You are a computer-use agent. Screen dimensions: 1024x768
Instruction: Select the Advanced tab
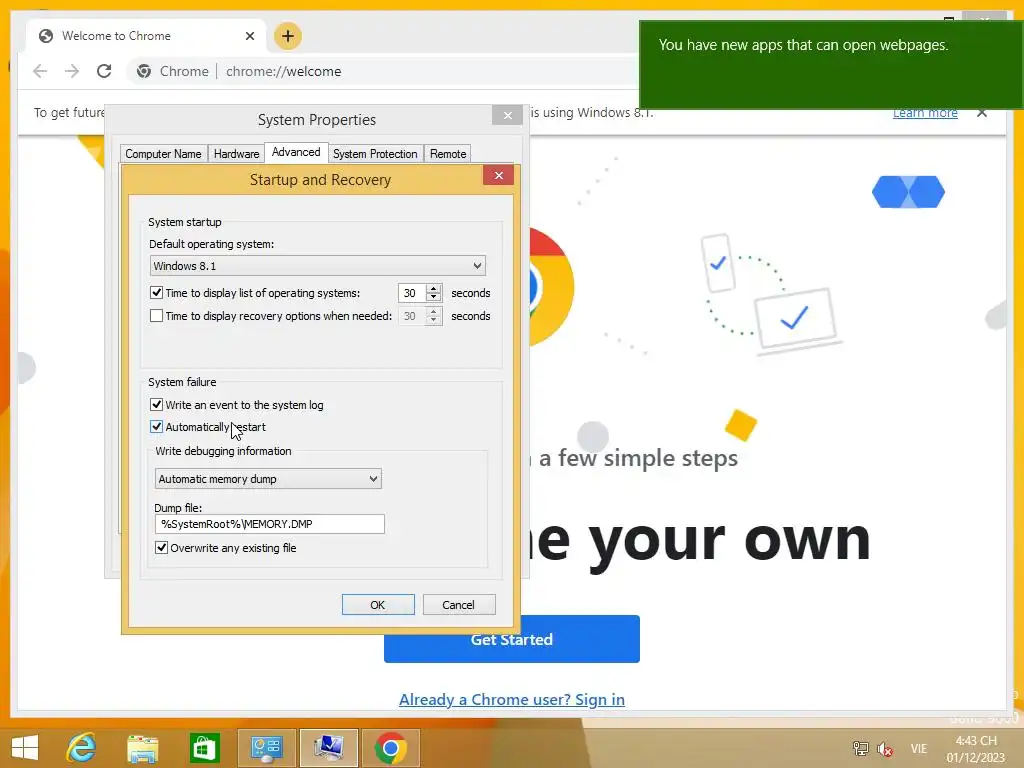tap(296, 152)
